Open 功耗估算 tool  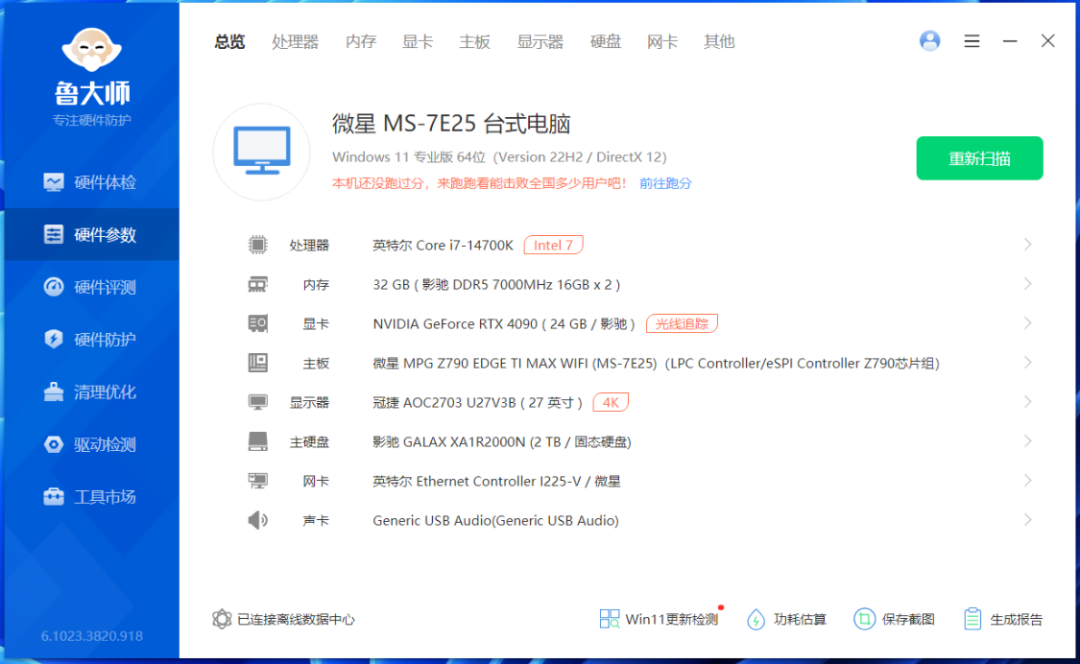787,619
